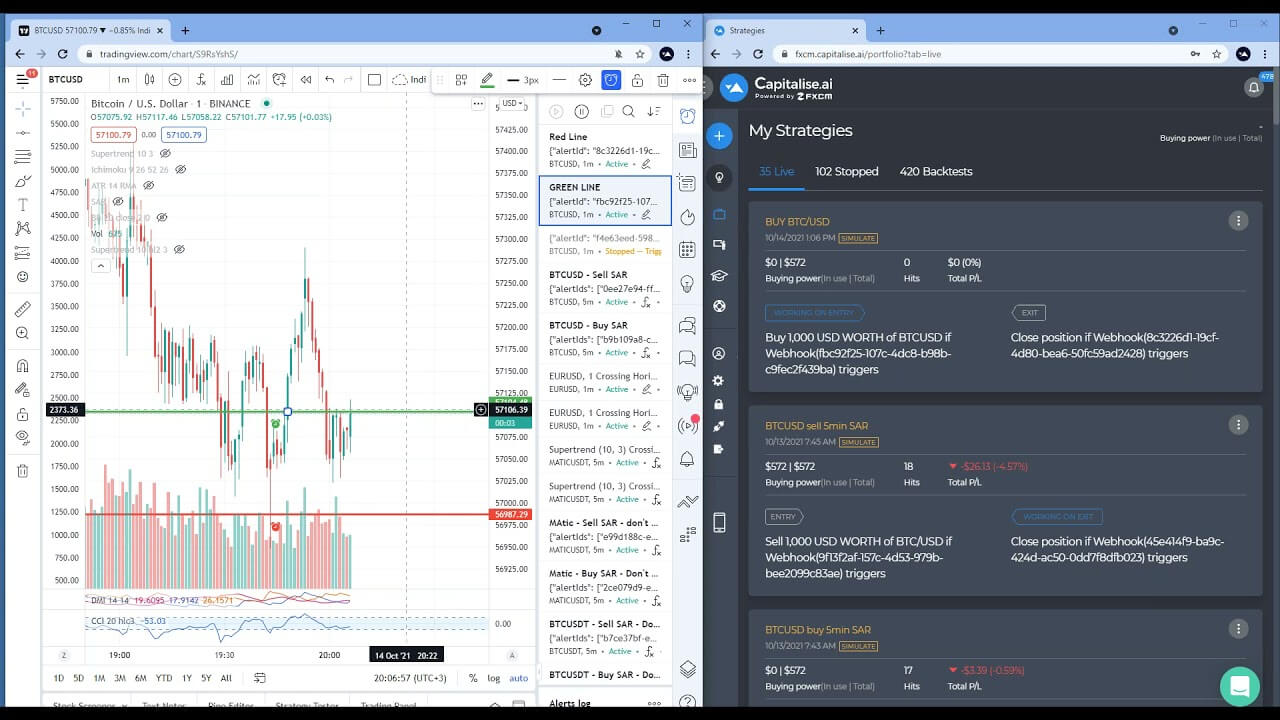Screen dimensions: 1280x720
Task: Open the line style dropdown
Action: click(559, 80)
